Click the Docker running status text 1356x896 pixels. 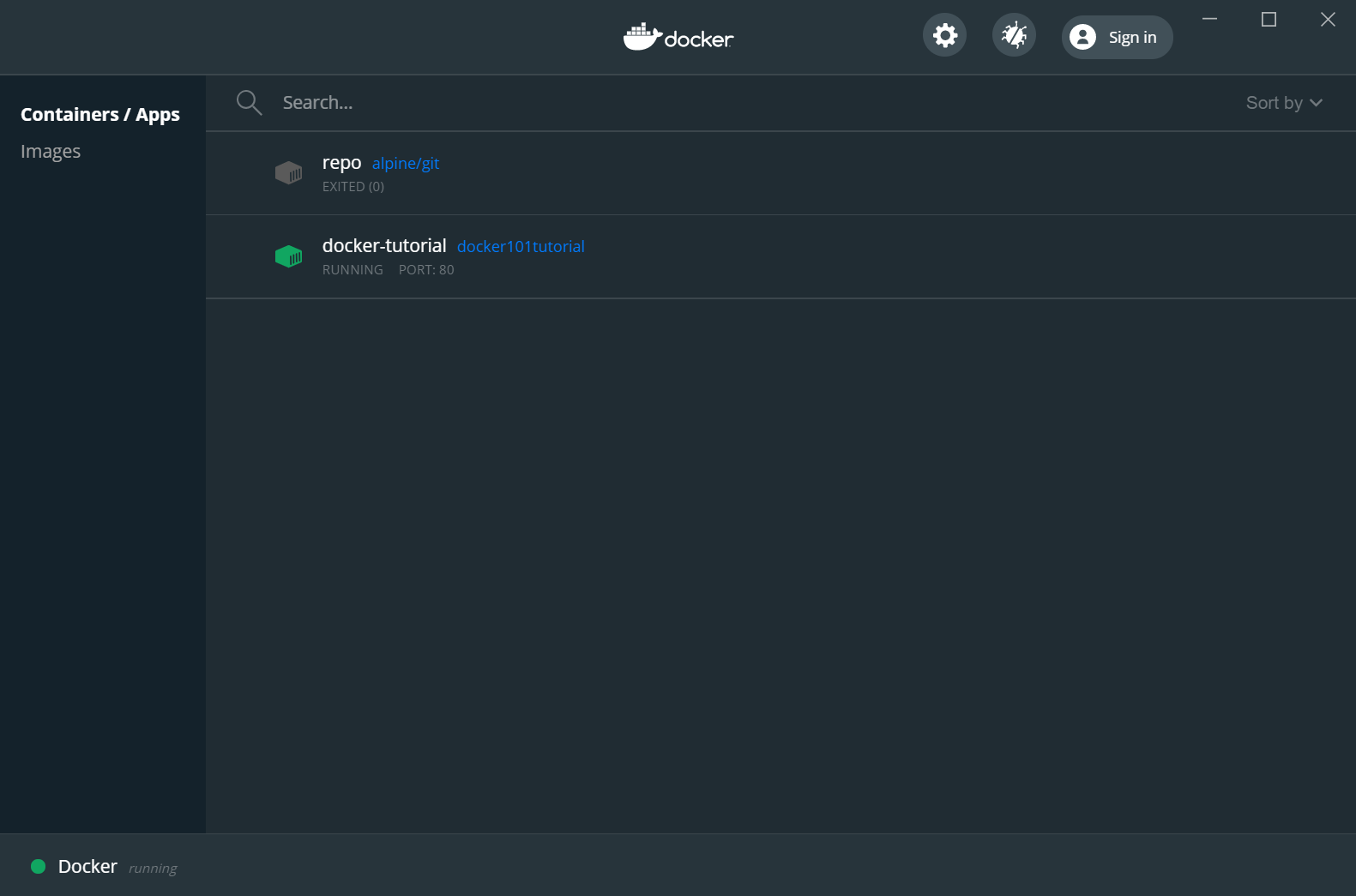[x=153, y=868]
